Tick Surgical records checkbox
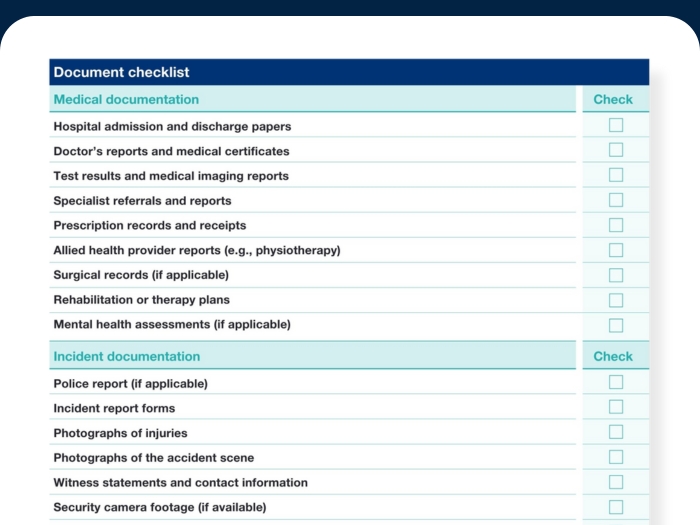700x525 pixels. (x=616, y=275)
